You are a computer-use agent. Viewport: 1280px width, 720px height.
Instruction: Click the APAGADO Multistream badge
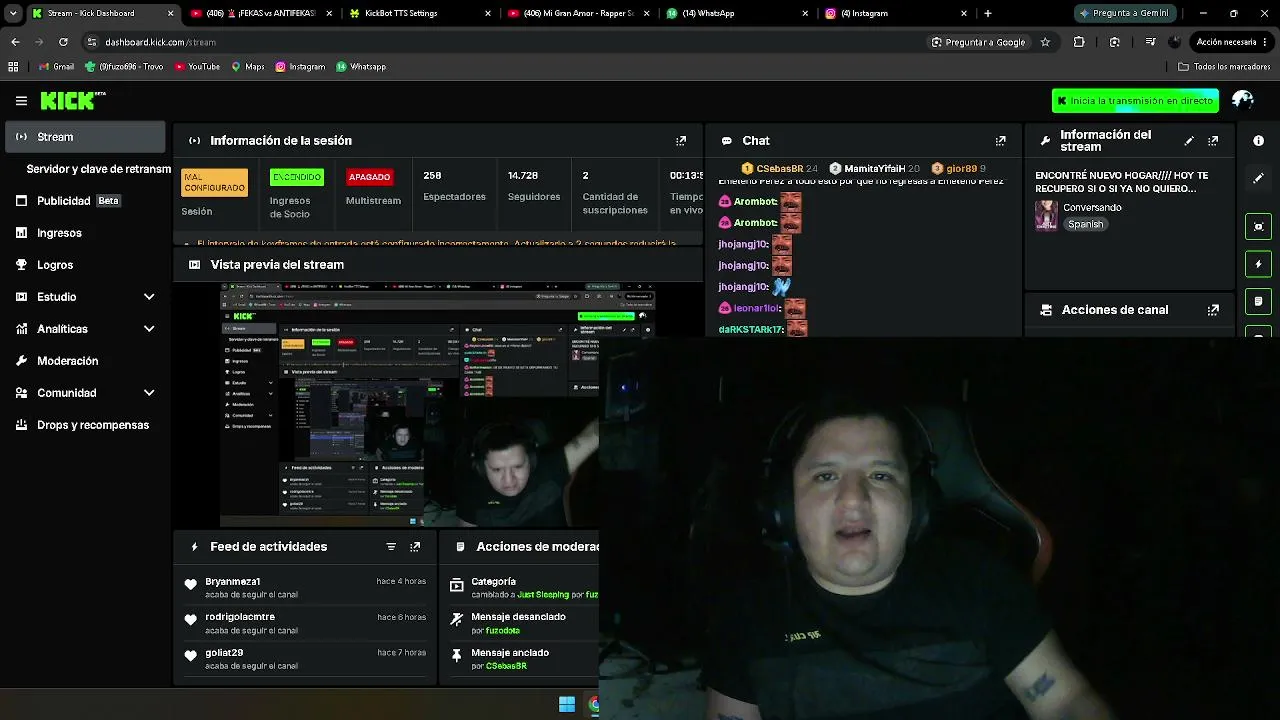click(369, 177)
